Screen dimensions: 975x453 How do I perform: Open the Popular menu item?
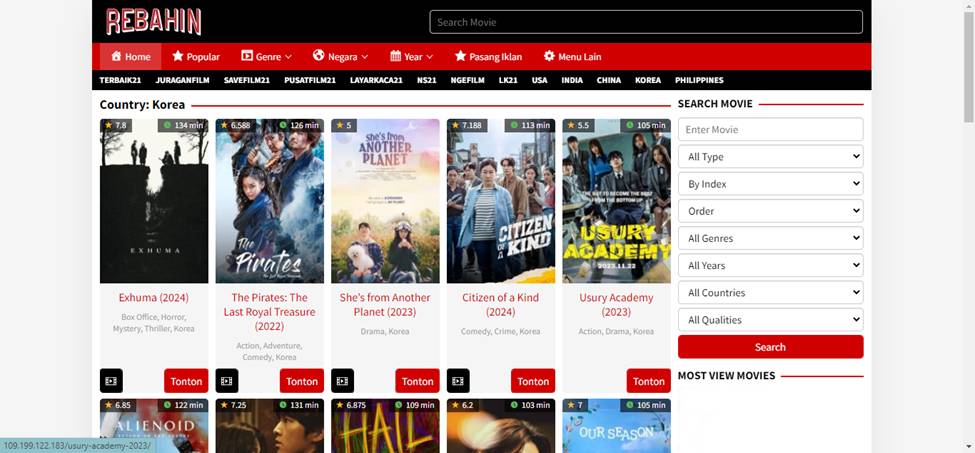(196, 57)
